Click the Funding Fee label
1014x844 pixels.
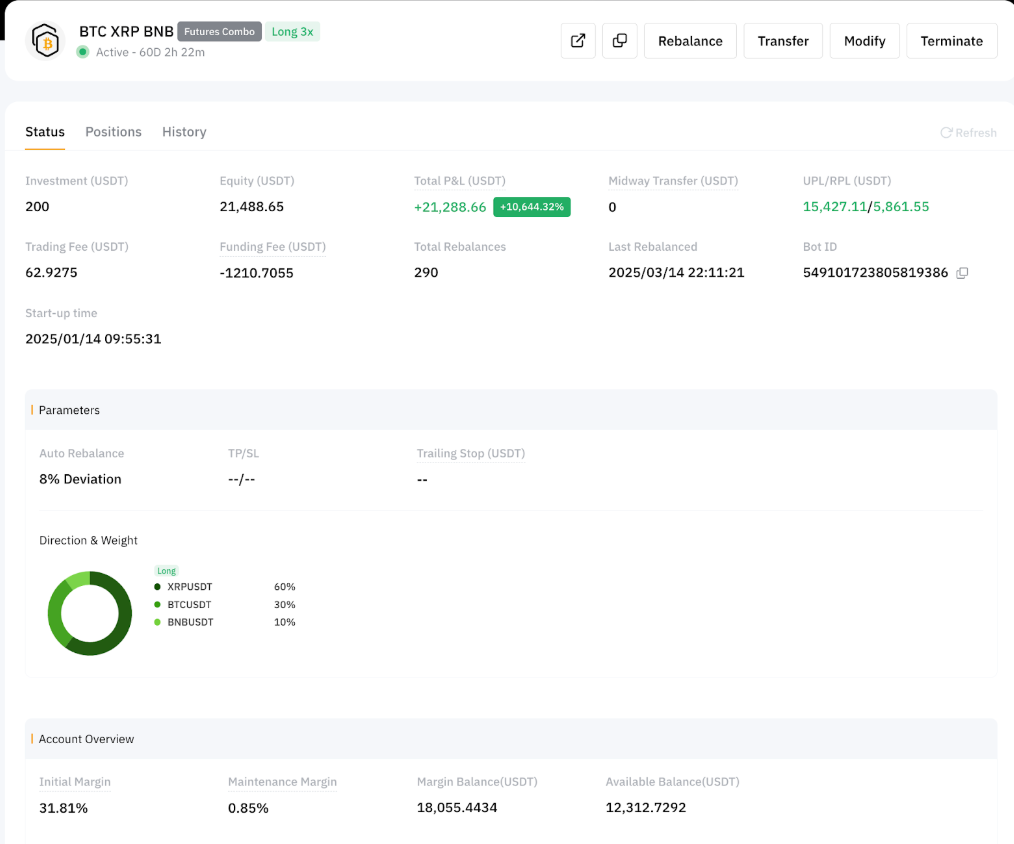[x=272, y=247]
